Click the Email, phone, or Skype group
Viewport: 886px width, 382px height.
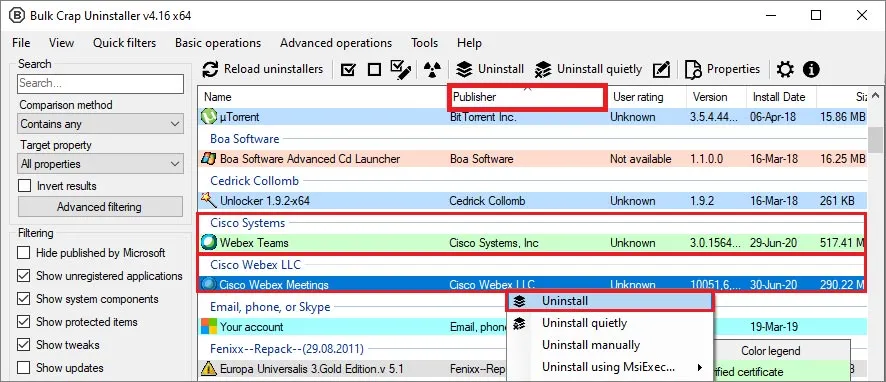[270, 307]
